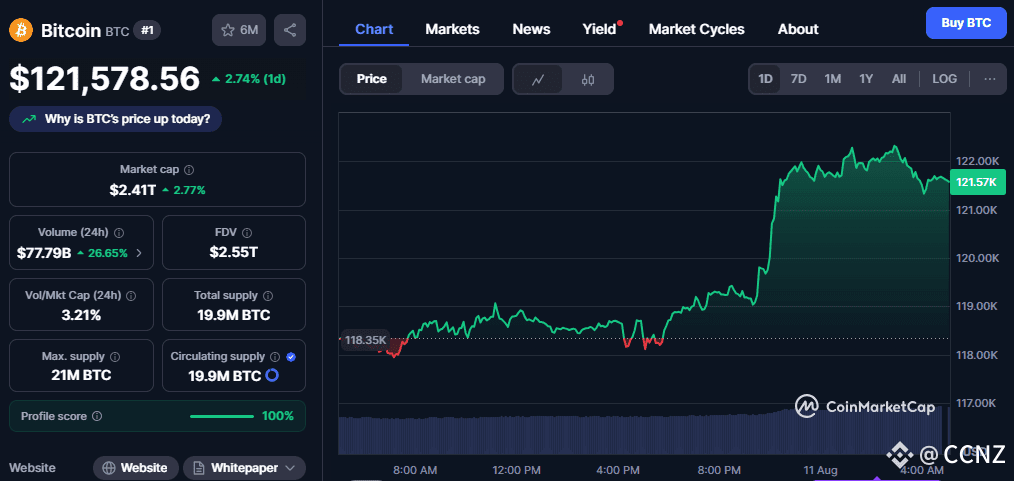Click the $2.55T FDV value

[x=233, y=253]
